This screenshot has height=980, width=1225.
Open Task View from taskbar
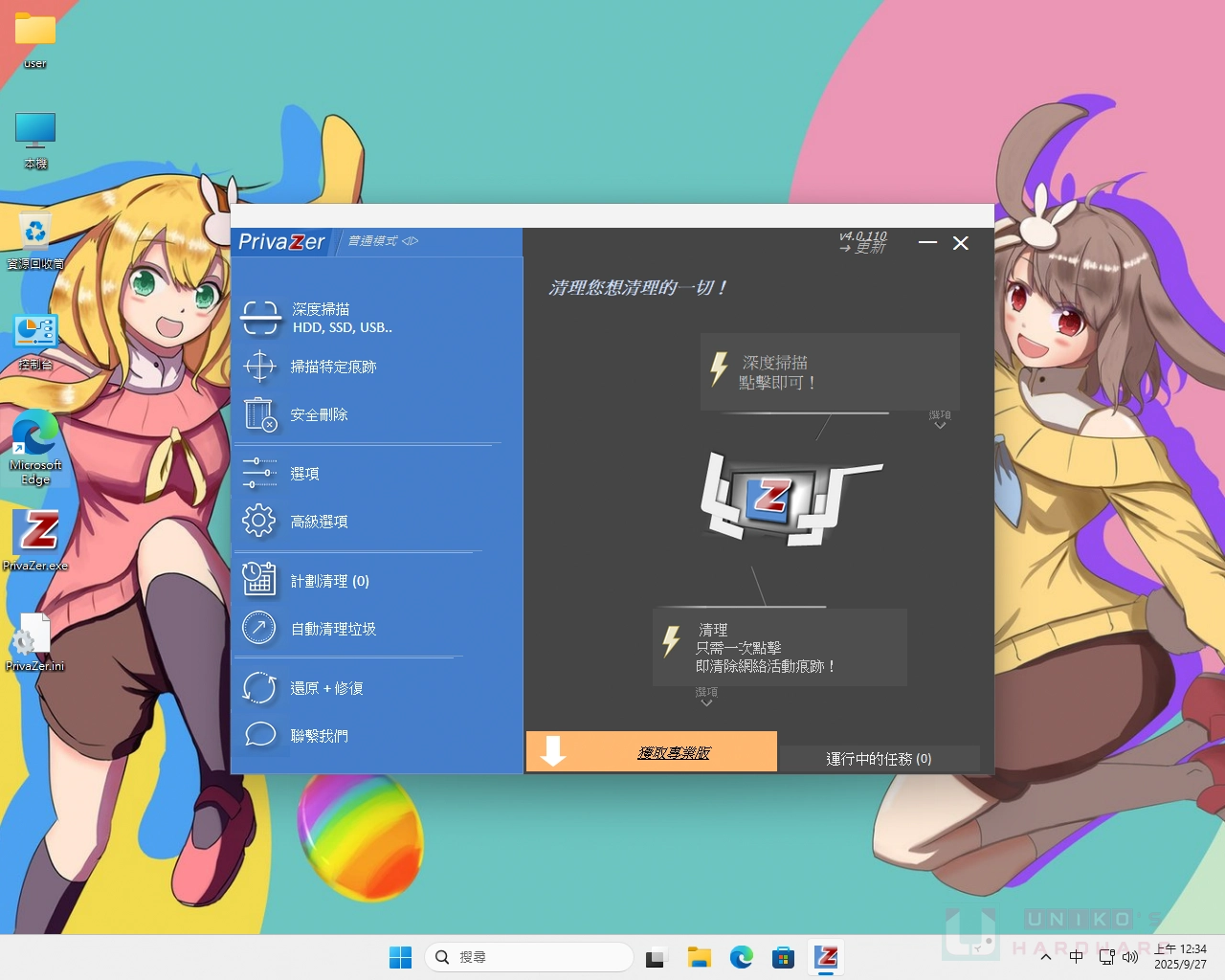[656, 957]
